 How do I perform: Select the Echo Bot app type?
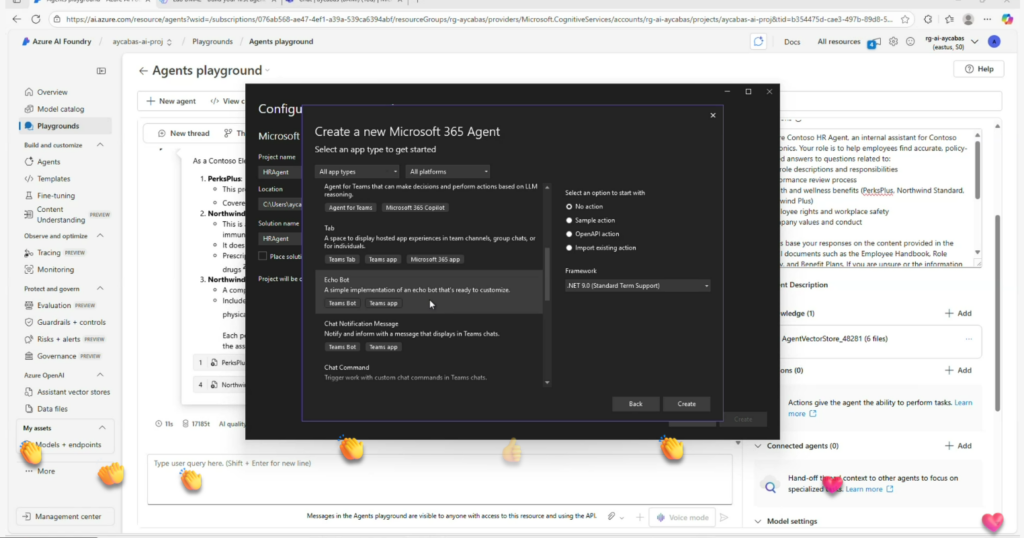tap(428, 291)
